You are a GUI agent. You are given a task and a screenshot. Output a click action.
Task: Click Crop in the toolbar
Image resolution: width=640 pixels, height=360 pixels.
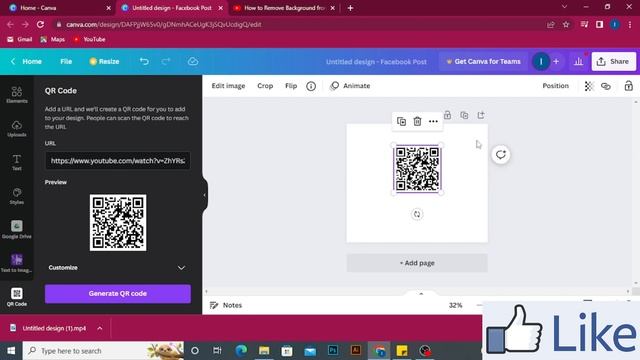(265, 86)
